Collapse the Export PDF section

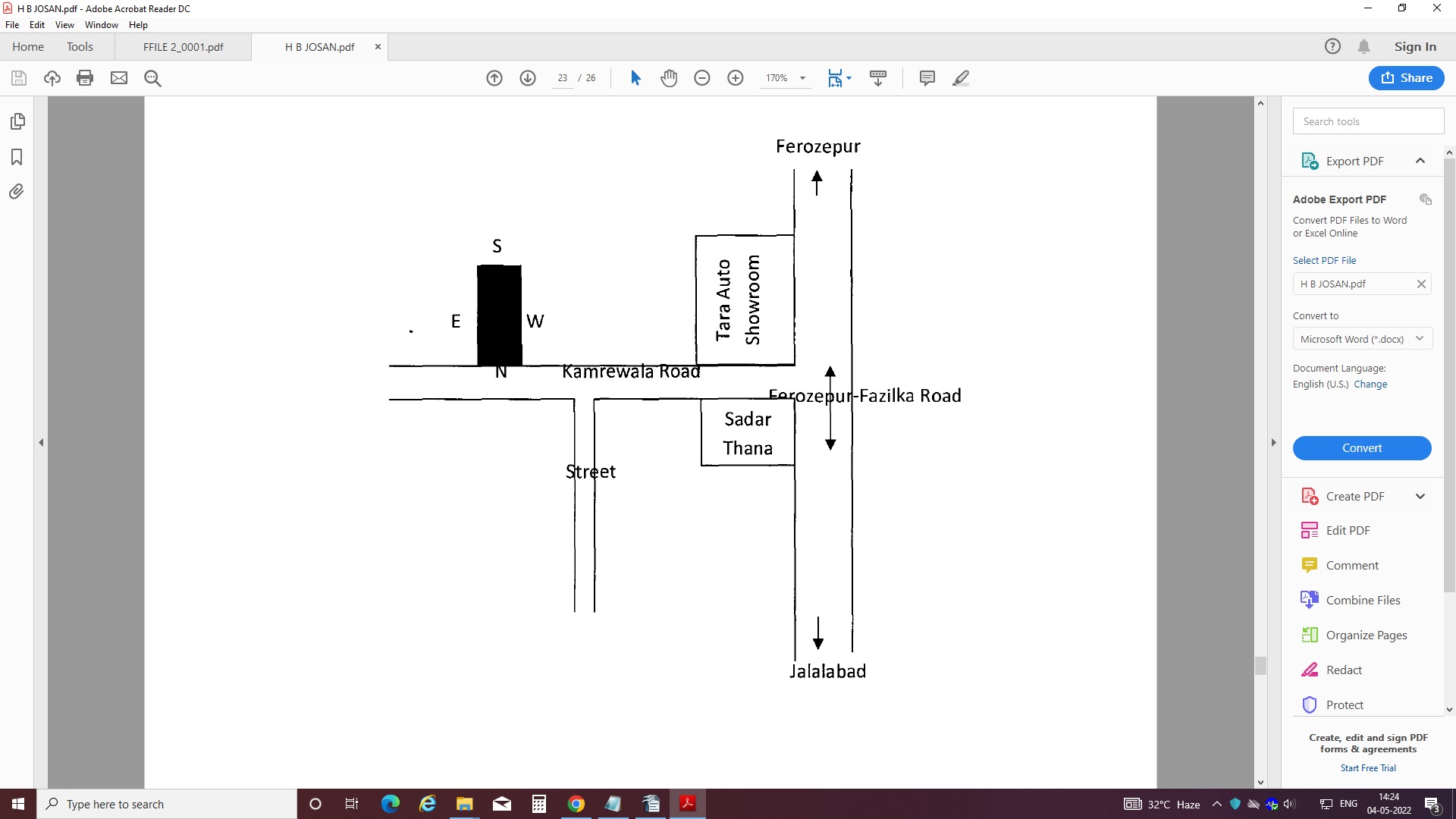point(1420,161)
